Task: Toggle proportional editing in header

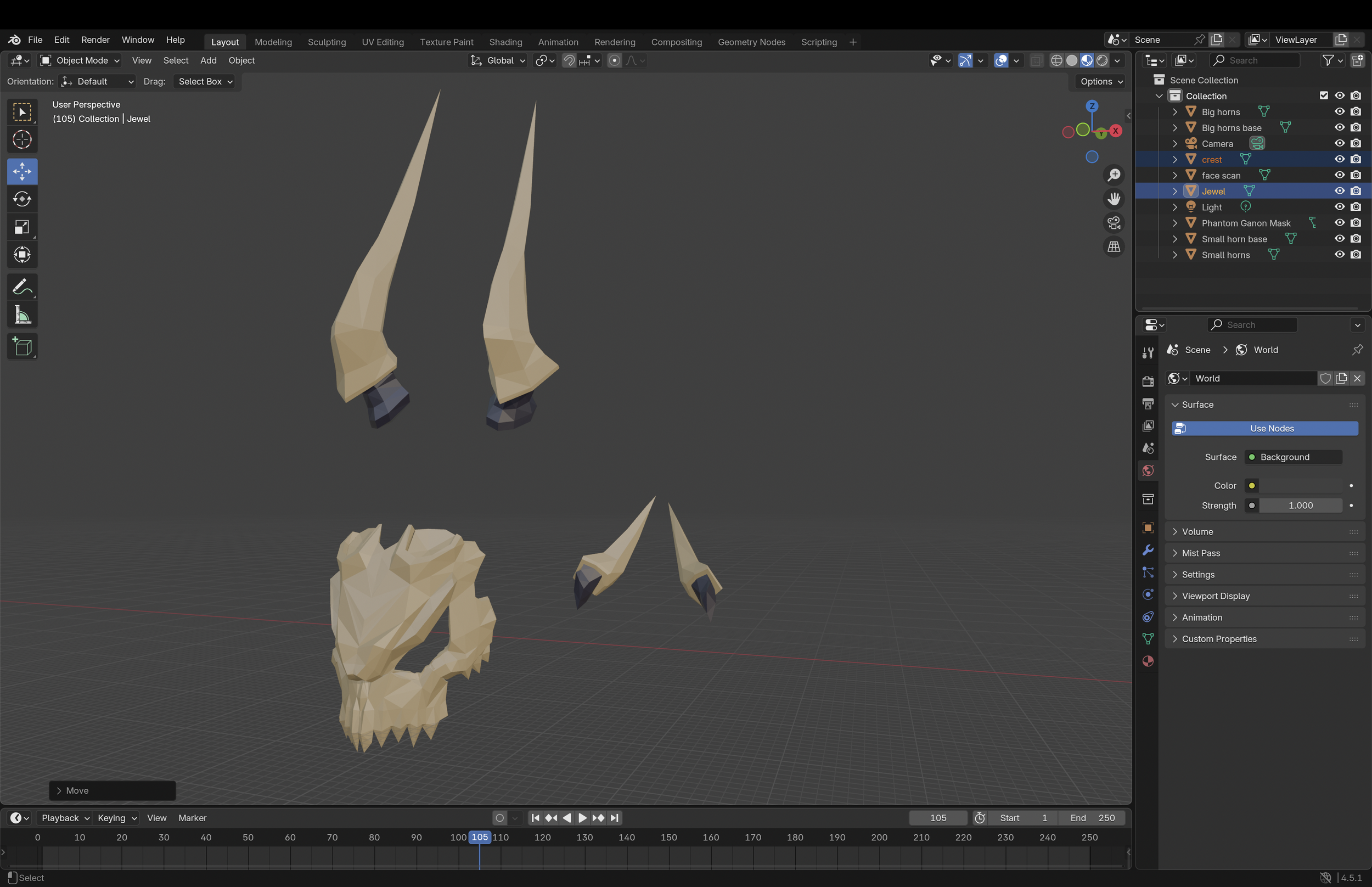Action: [x=614, y=60]
